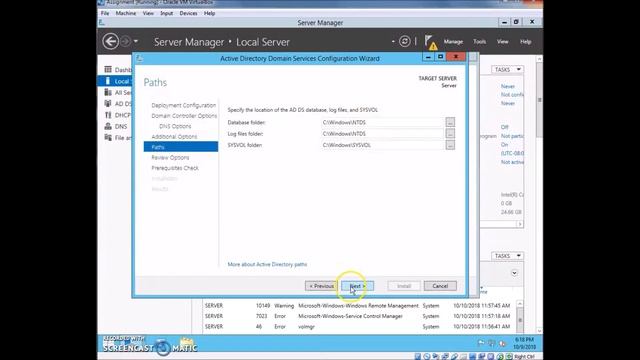Browse for the SYSVOL folder location
The image size is (640, 360).
[450, 145]
